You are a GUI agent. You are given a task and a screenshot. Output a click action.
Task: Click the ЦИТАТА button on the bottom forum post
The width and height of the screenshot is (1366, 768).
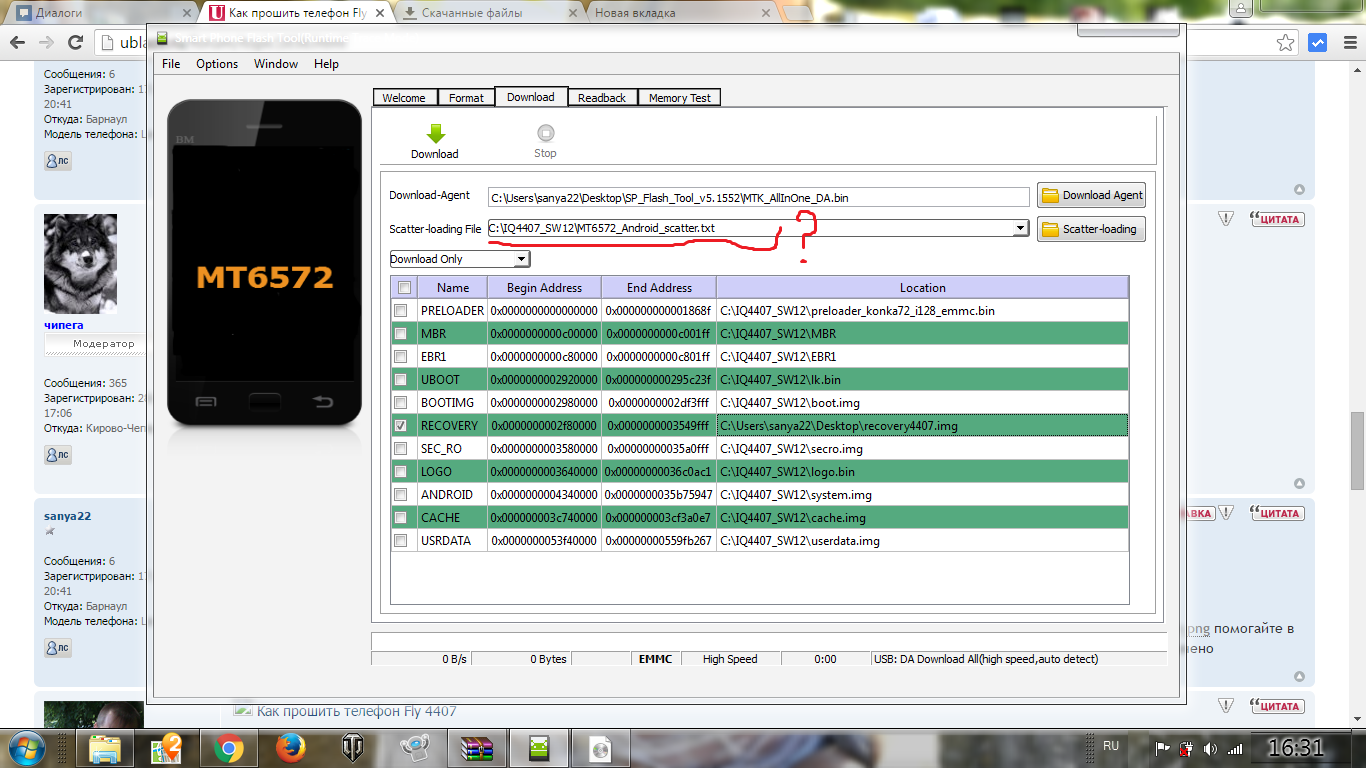click(x=1277, y=706)
